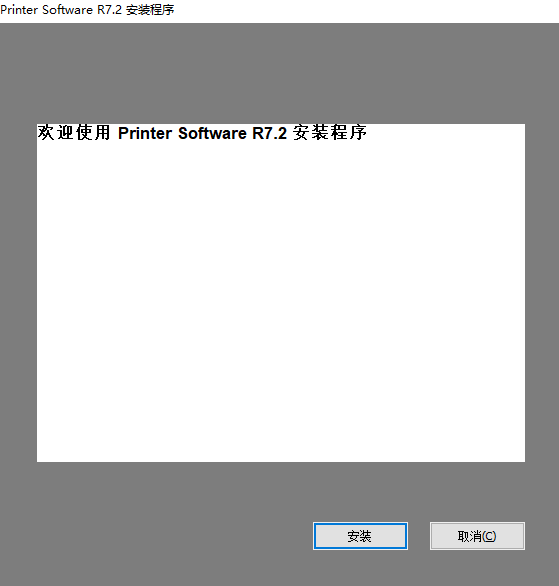The image size is (559, 586).
Task: Click 安装程序 text in the title bar
Action: 150,10
